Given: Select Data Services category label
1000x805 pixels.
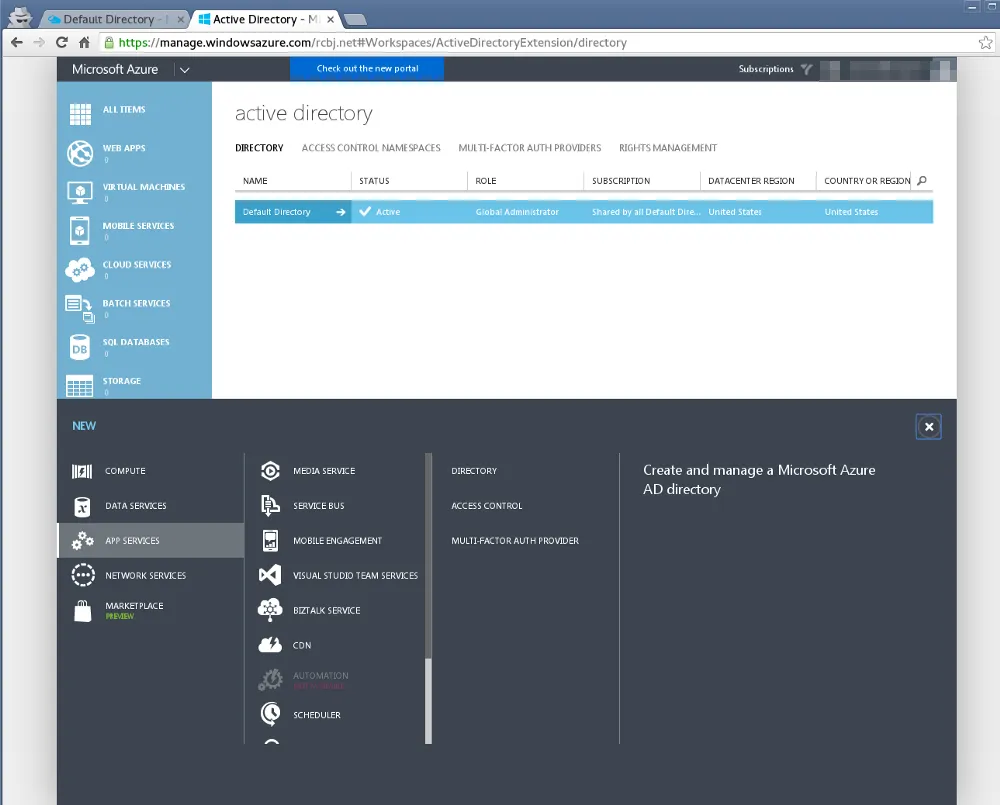Looking at the screenshot, I should pos(136,506).
